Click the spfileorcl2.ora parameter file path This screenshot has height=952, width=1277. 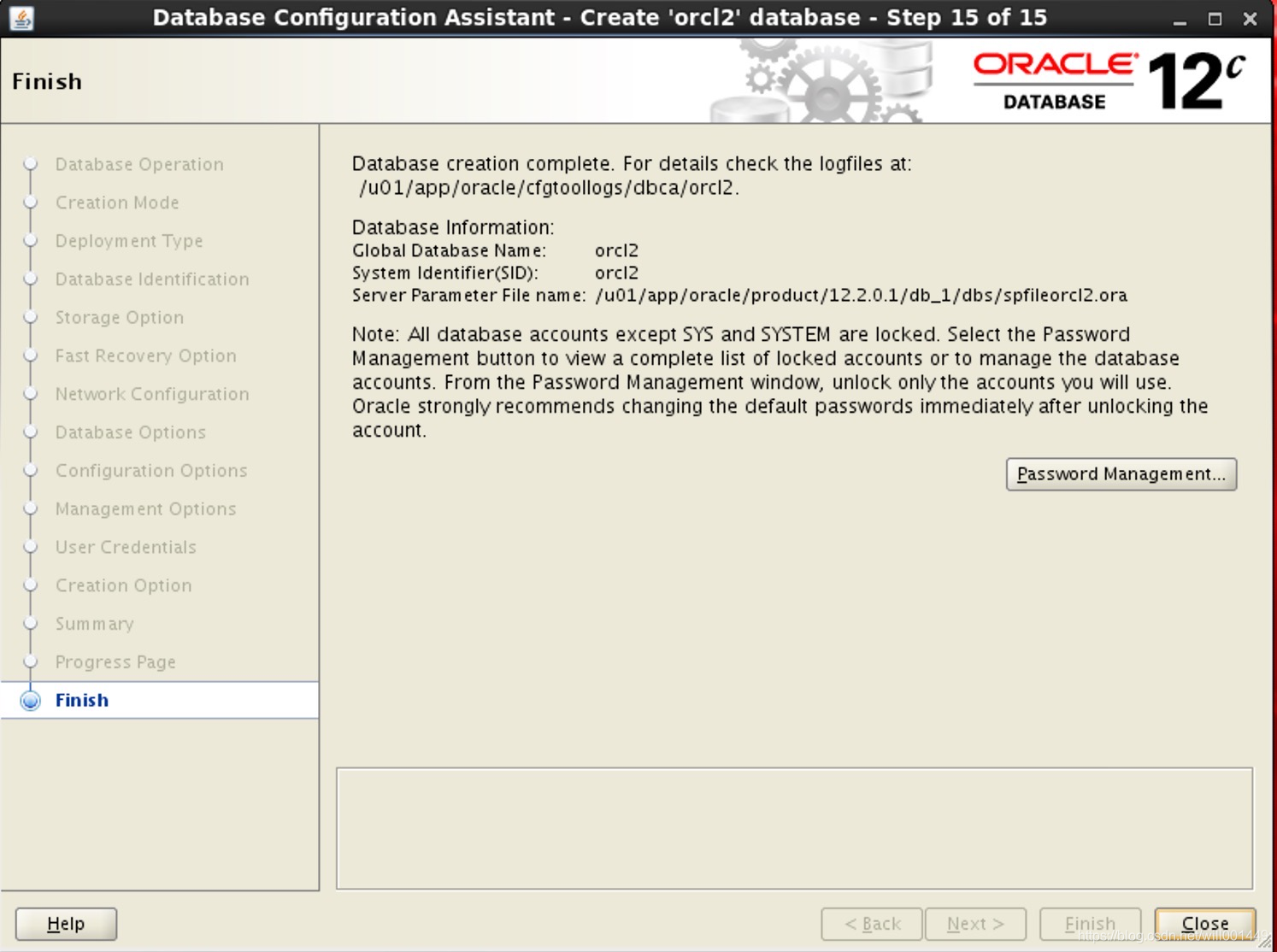861,296
